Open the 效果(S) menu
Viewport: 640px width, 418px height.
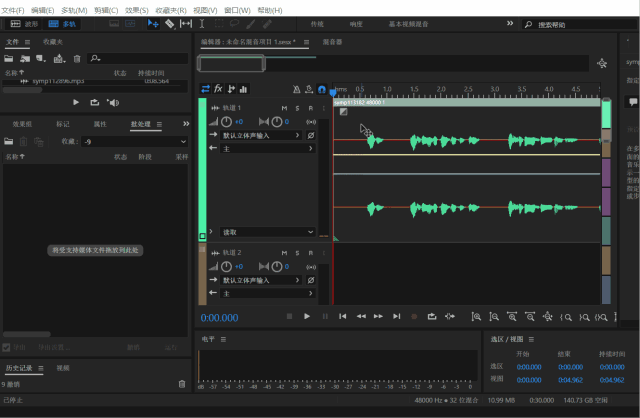click(137, 9)
